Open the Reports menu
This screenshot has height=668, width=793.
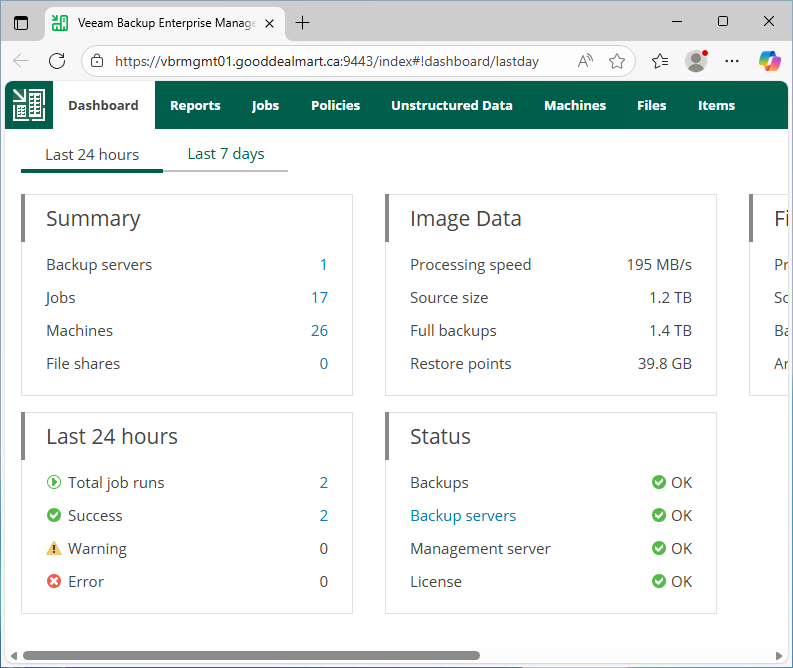click(x=195, y=105)
